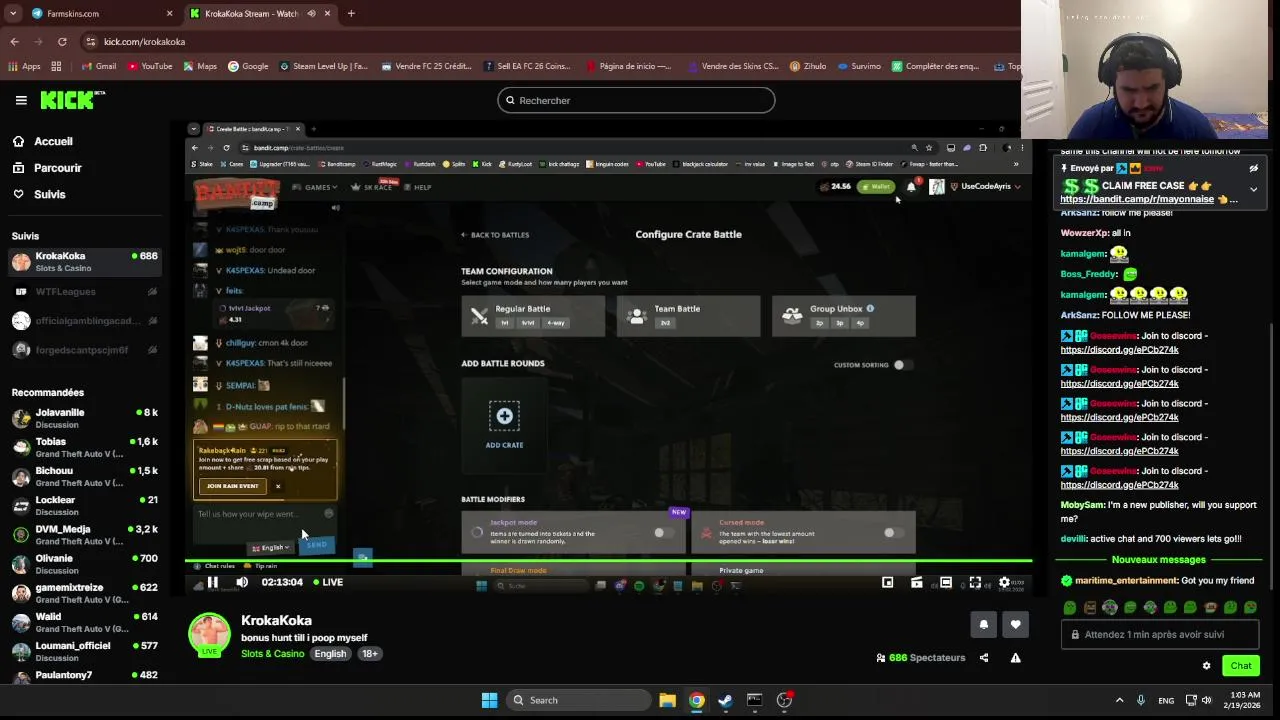The image size is (1280, 720).
Task: Follow KrokaKoka with the heart button
Action: tap(1016, 624)
